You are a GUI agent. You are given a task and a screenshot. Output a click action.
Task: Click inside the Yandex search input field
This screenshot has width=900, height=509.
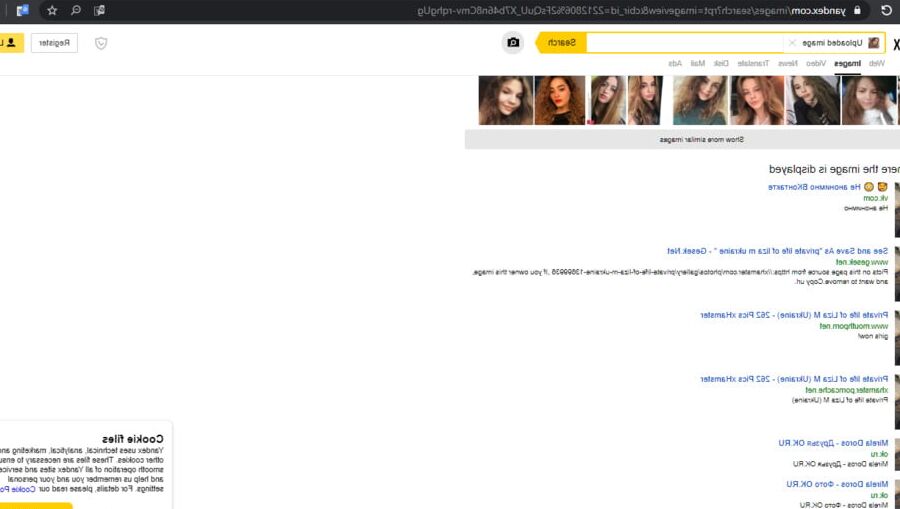tap(684, 43)
